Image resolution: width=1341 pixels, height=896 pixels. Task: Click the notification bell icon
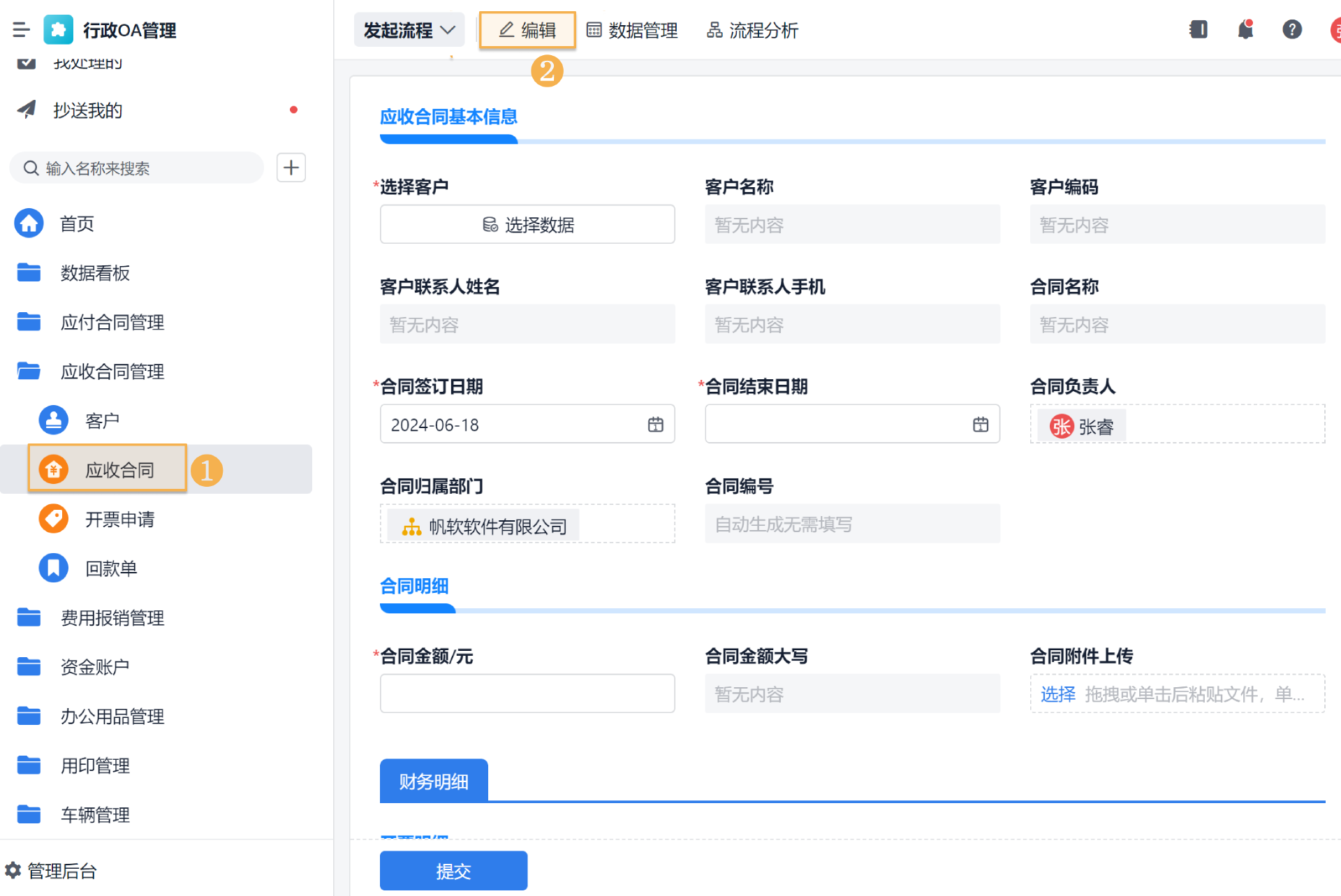point(1245,29)
